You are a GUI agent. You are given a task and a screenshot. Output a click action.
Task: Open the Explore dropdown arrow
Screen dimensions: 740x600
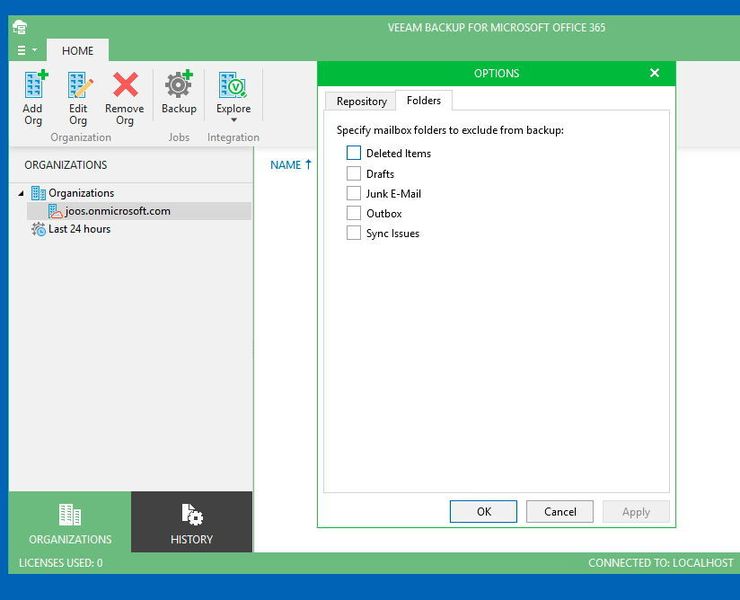(x=234, y=120)
